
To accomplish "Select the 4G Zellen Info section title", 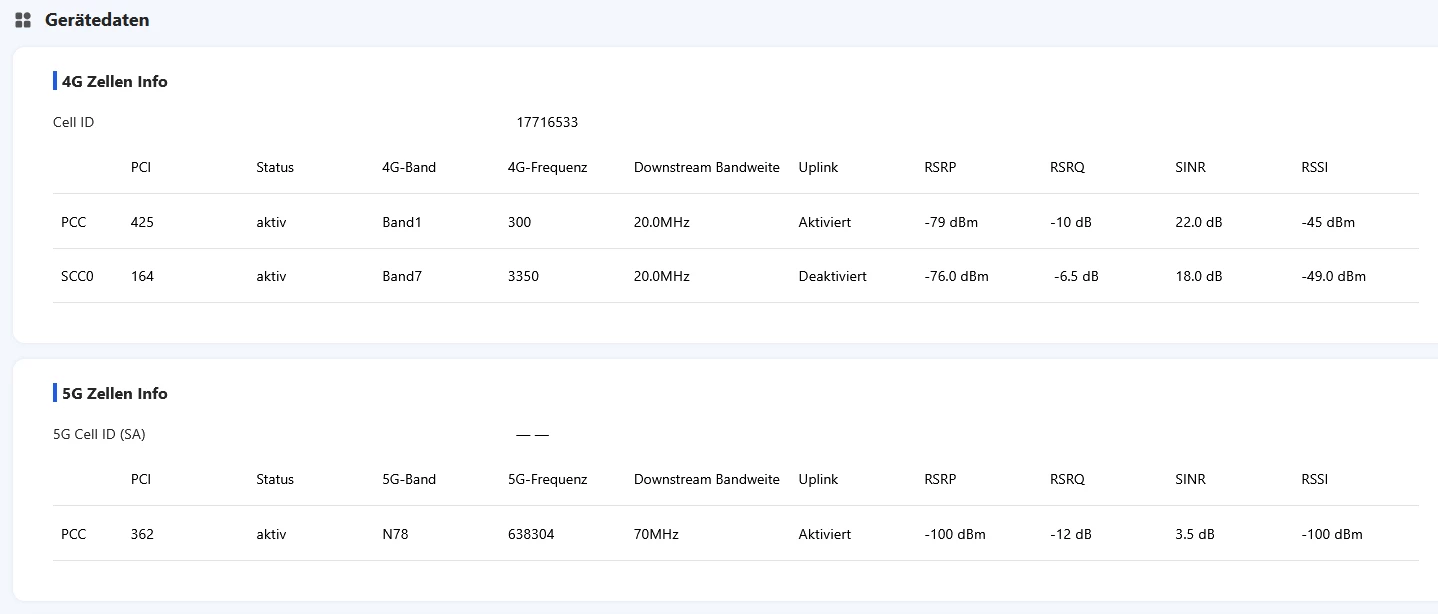I will point(114,82).
